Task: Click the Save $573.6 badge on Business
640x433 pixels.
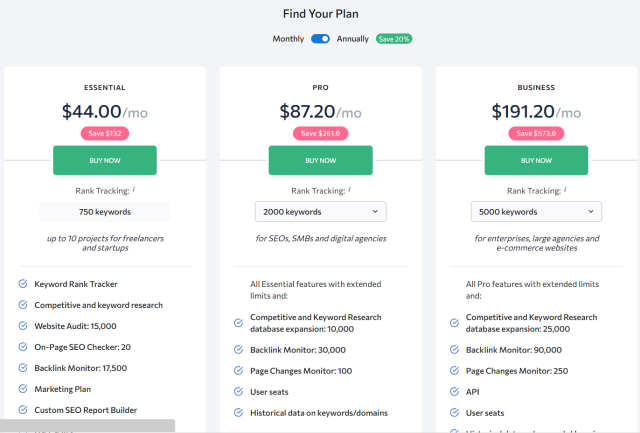Action: (x=536, y=133)
